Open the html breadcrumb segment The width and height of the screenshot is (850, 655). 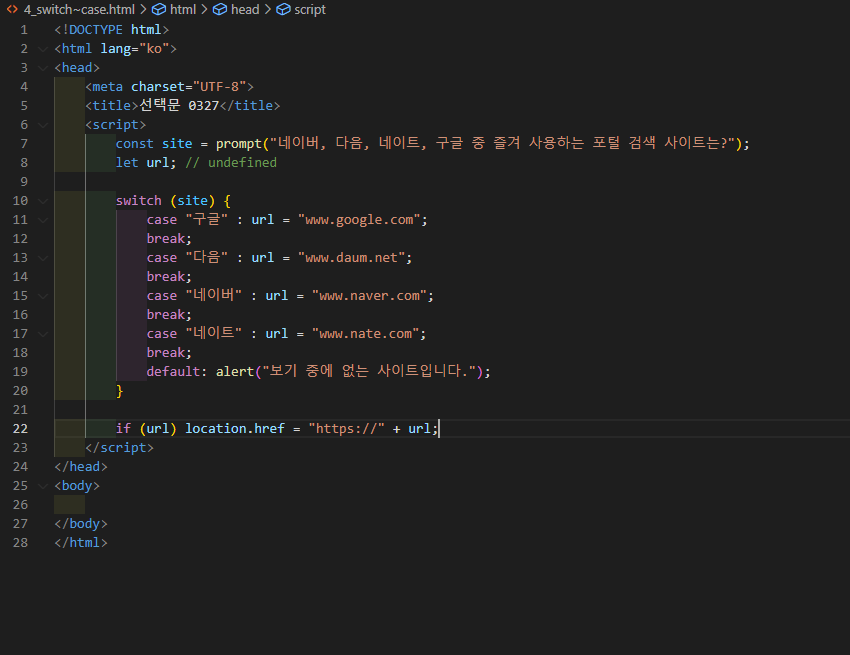183,9
